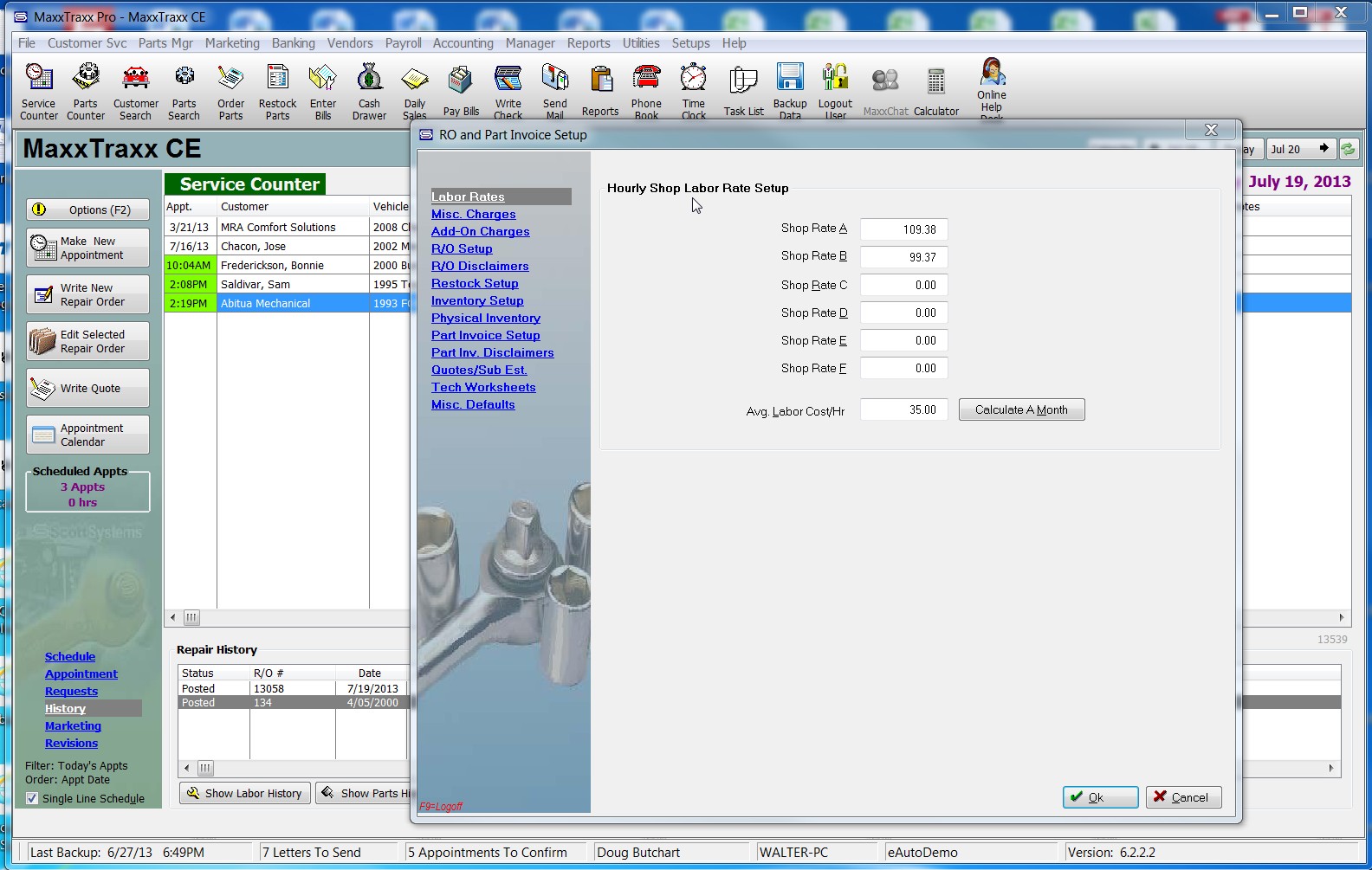Click Show Labor History button
Image resolution: width=1372 pixels, height=870 pixels.
(x=244, y=793)
